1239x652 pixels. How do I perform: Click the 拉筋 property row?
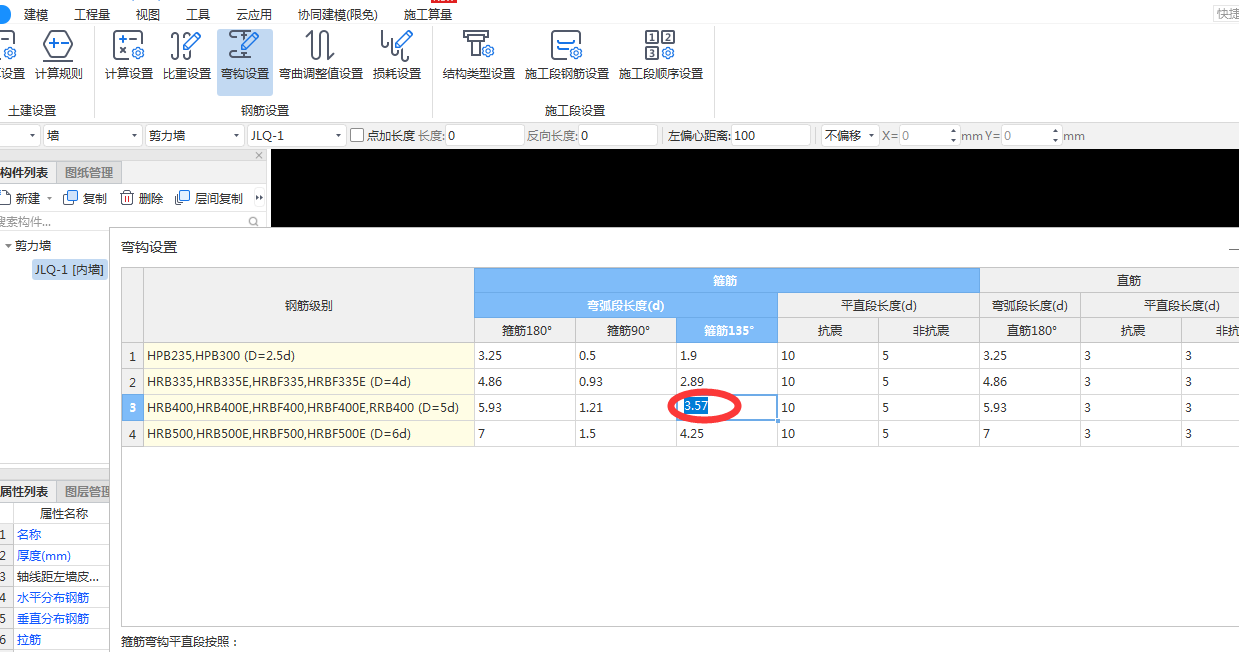click(60, 639)
